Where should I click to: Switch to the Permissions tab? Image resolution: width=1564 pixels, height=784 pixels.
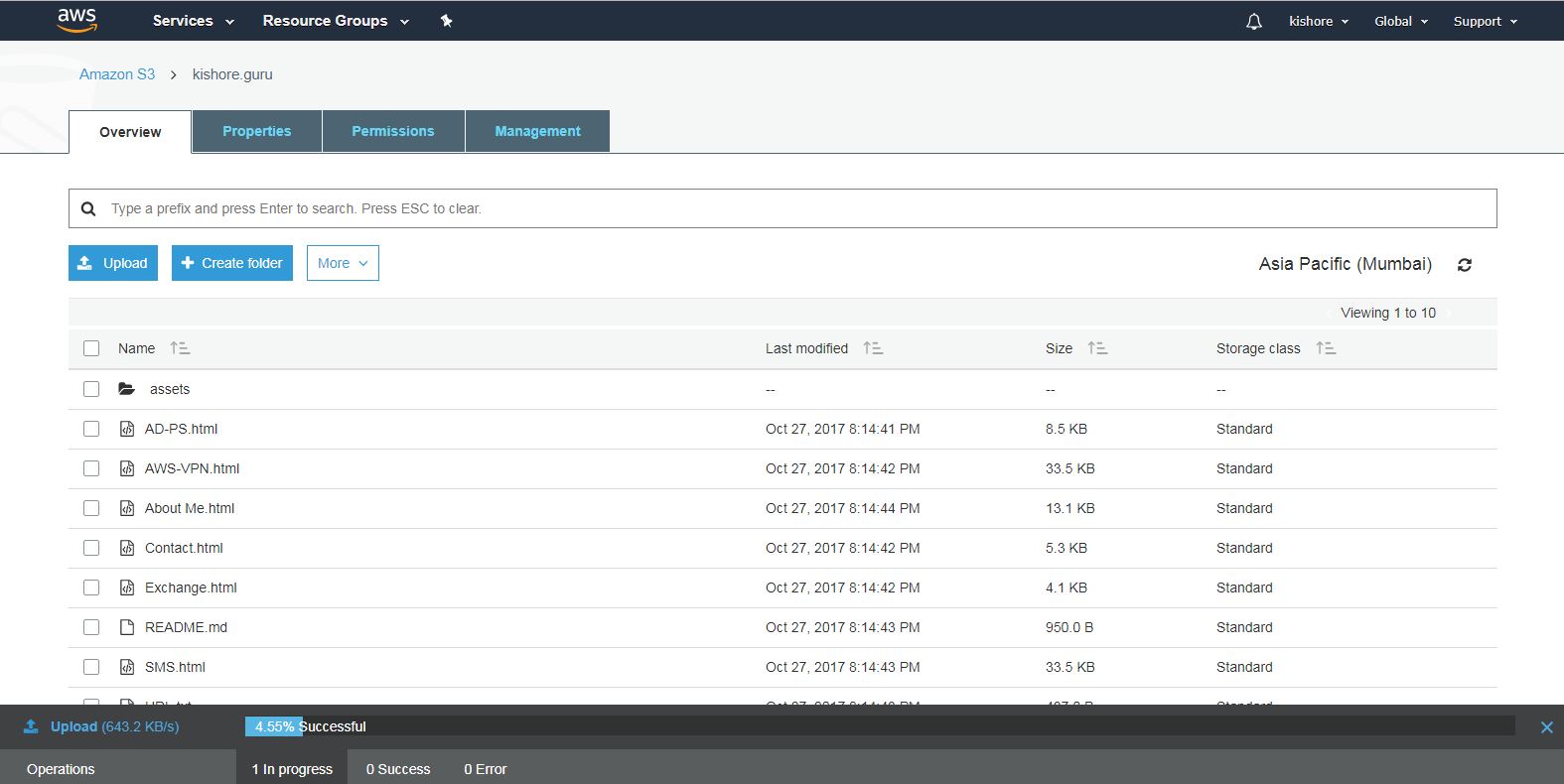393,131
